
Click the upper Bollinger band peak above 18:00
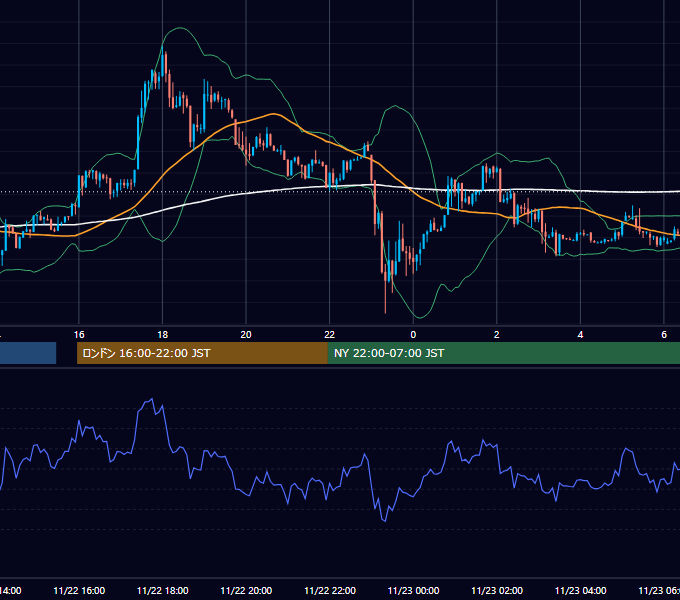[x=179, y=28]
